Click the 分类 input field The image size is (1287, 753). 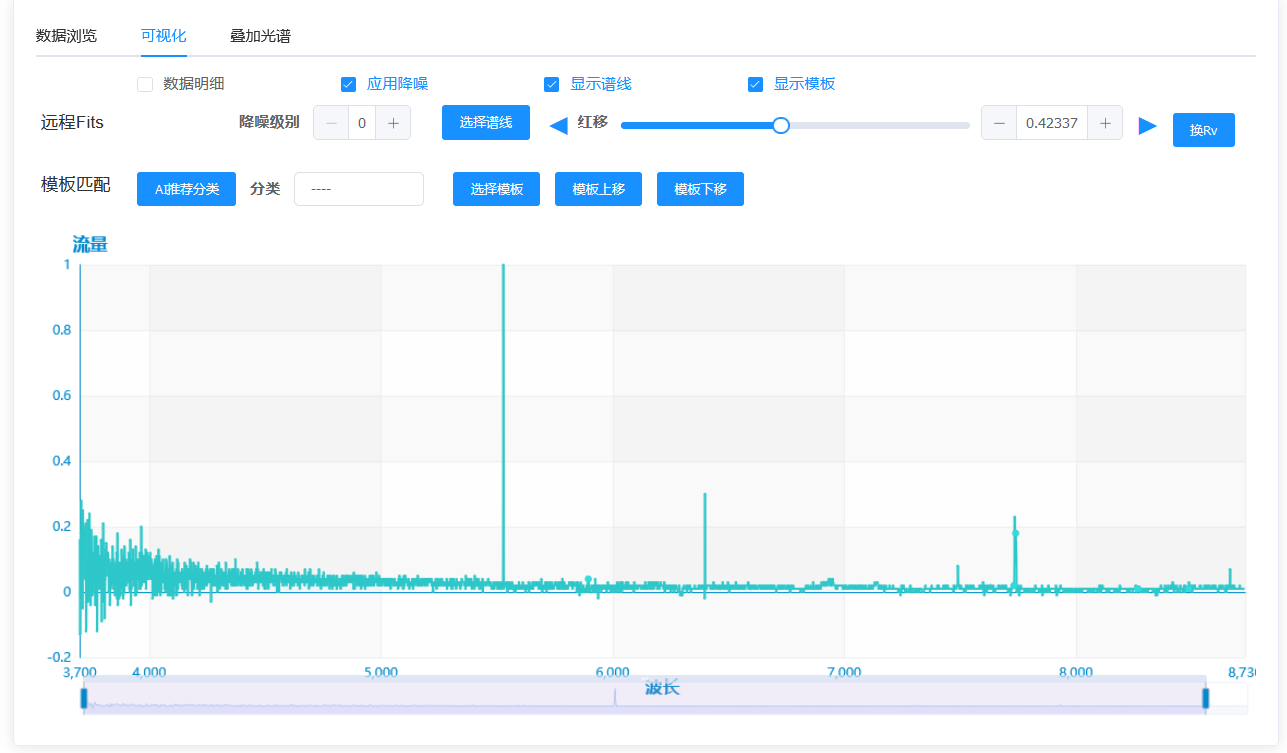(x=359, y=189)
